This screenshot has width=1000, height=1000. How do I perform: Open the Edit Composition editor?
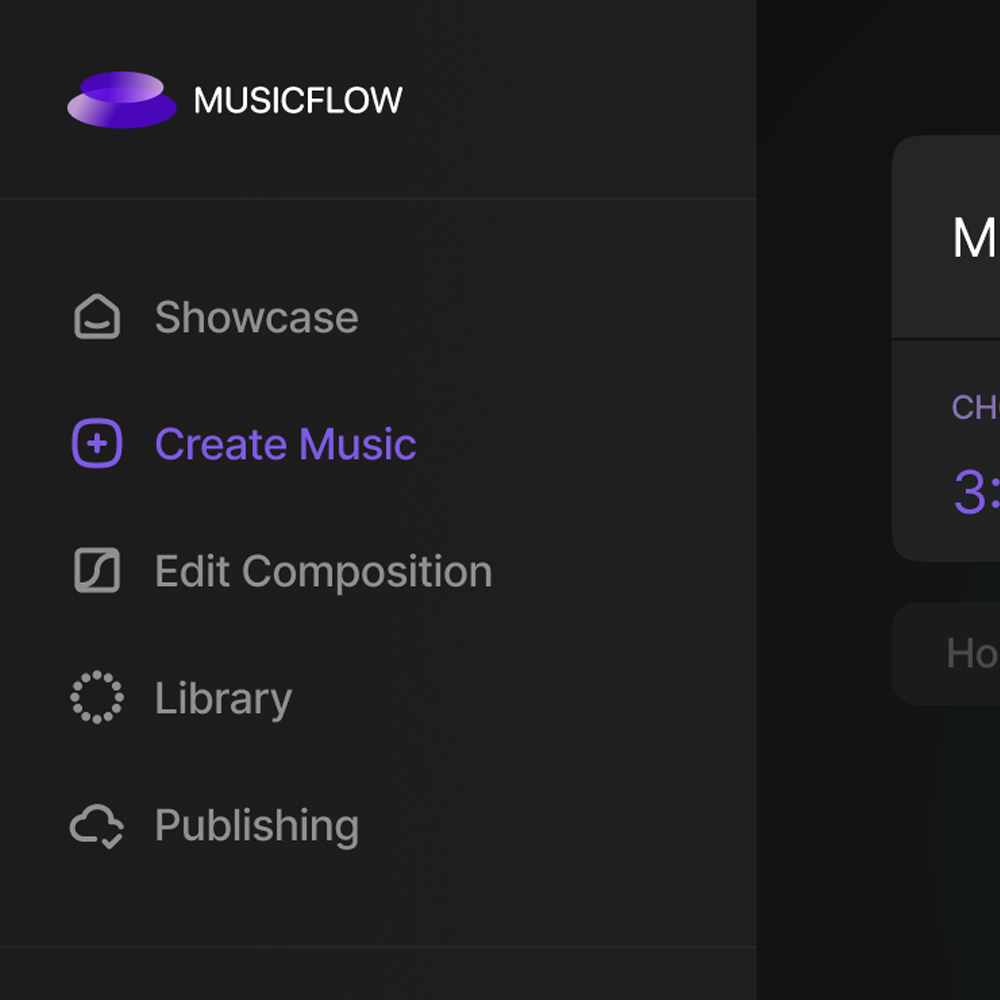tap(323, 571)
